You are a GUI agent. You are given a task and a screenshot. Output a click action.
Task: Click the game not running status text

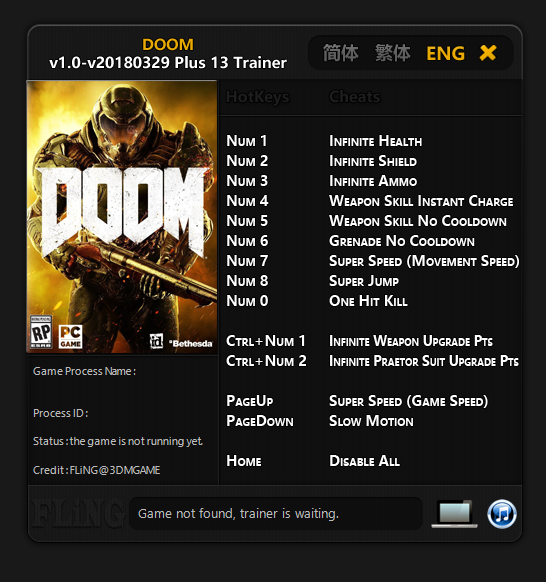(118, 441)
